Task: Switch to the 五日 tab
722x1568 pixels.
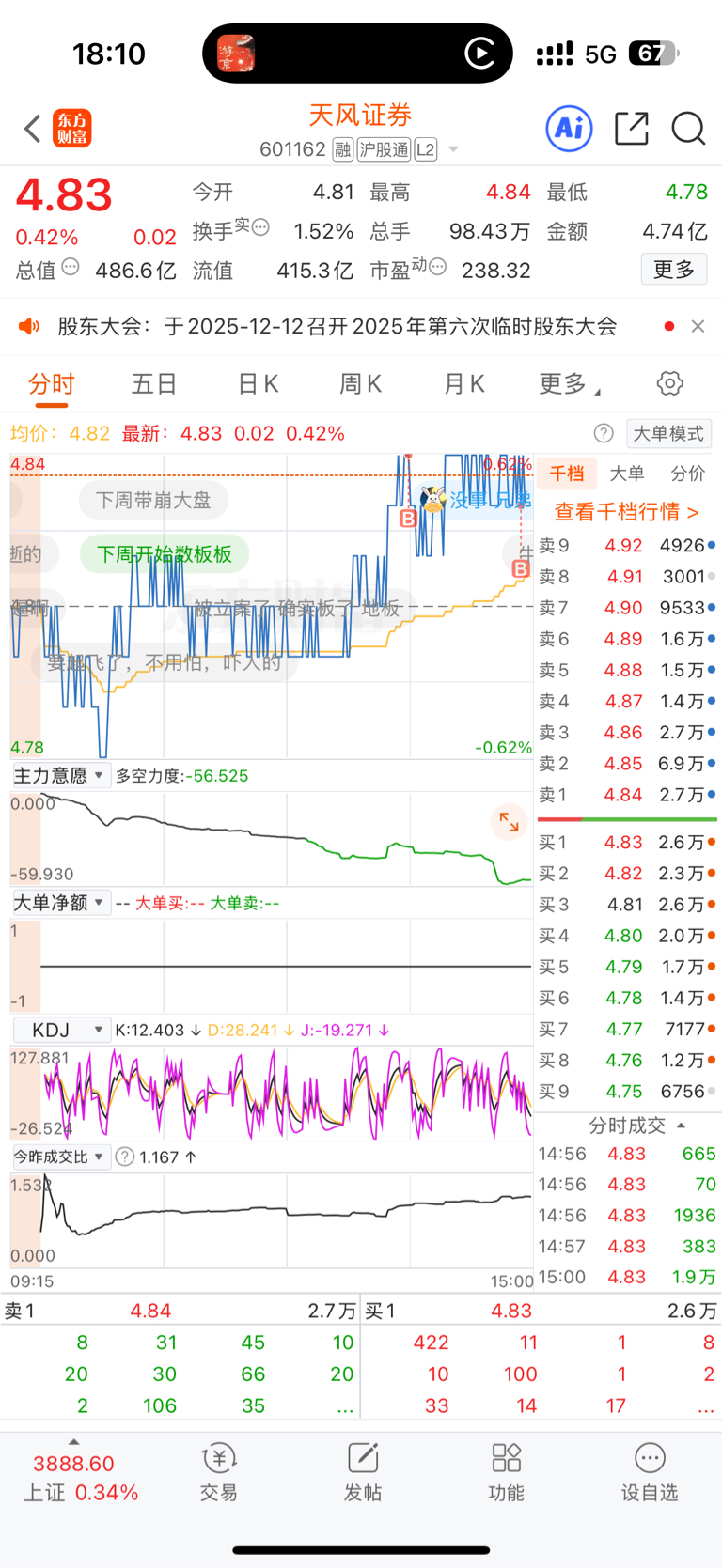Action: coord(154,383)
